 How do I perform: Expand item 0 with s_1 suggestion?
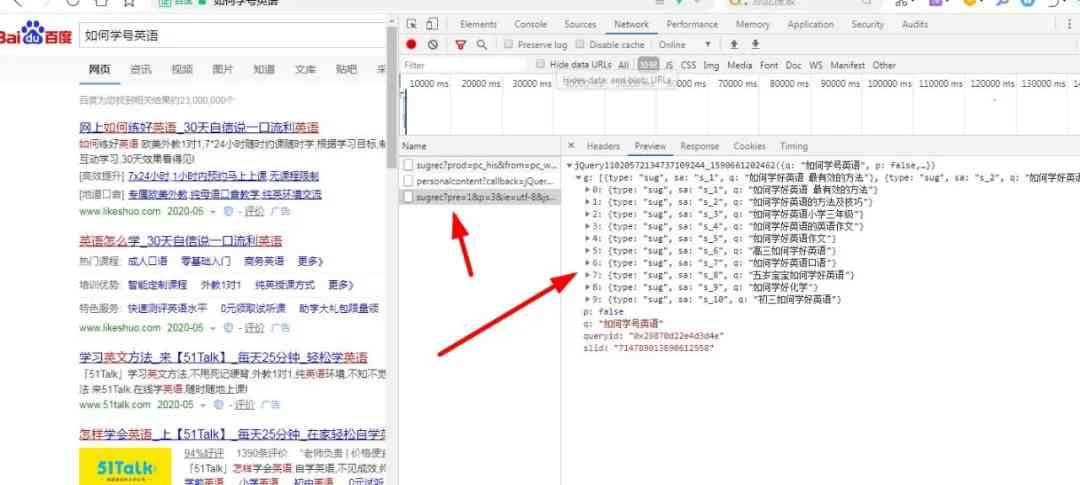(x=587, y=189)
